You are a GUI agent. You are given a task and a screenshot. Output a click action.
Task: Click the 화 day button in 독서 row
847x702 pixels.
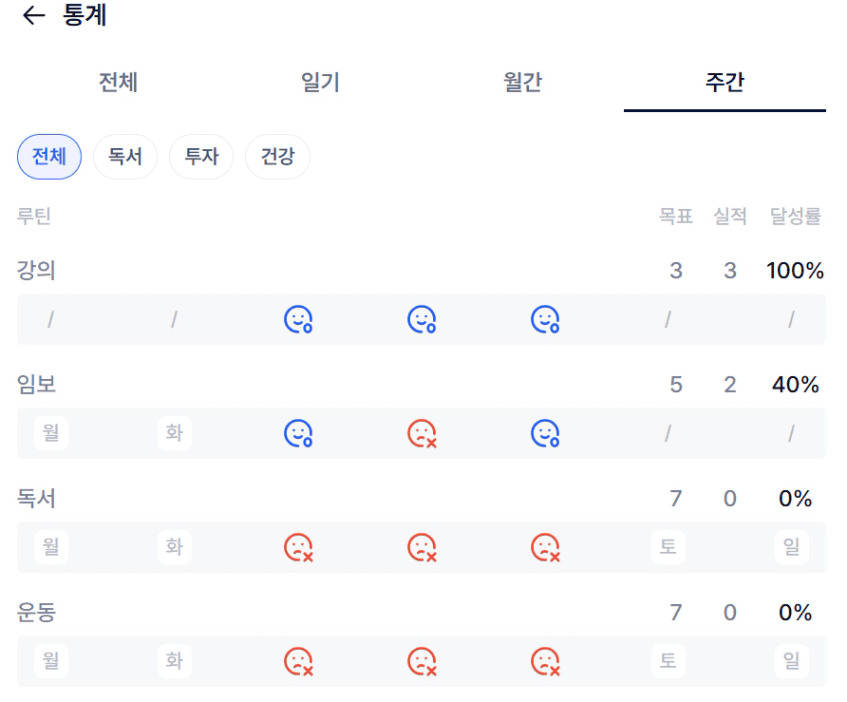(174, 548)
